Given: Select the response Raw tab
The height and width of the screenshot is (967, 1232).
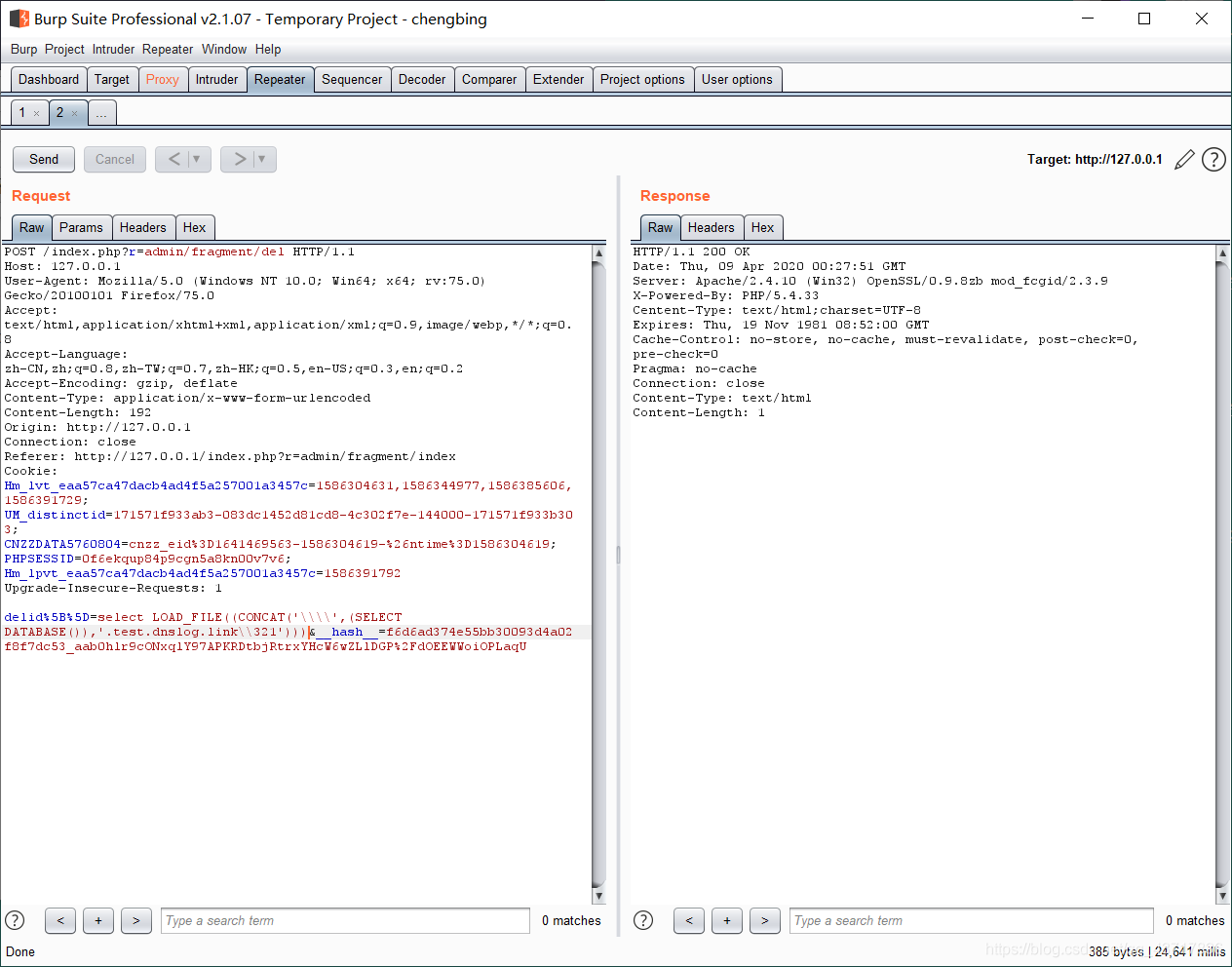Looking at the screenshot, I should point(661,228).
